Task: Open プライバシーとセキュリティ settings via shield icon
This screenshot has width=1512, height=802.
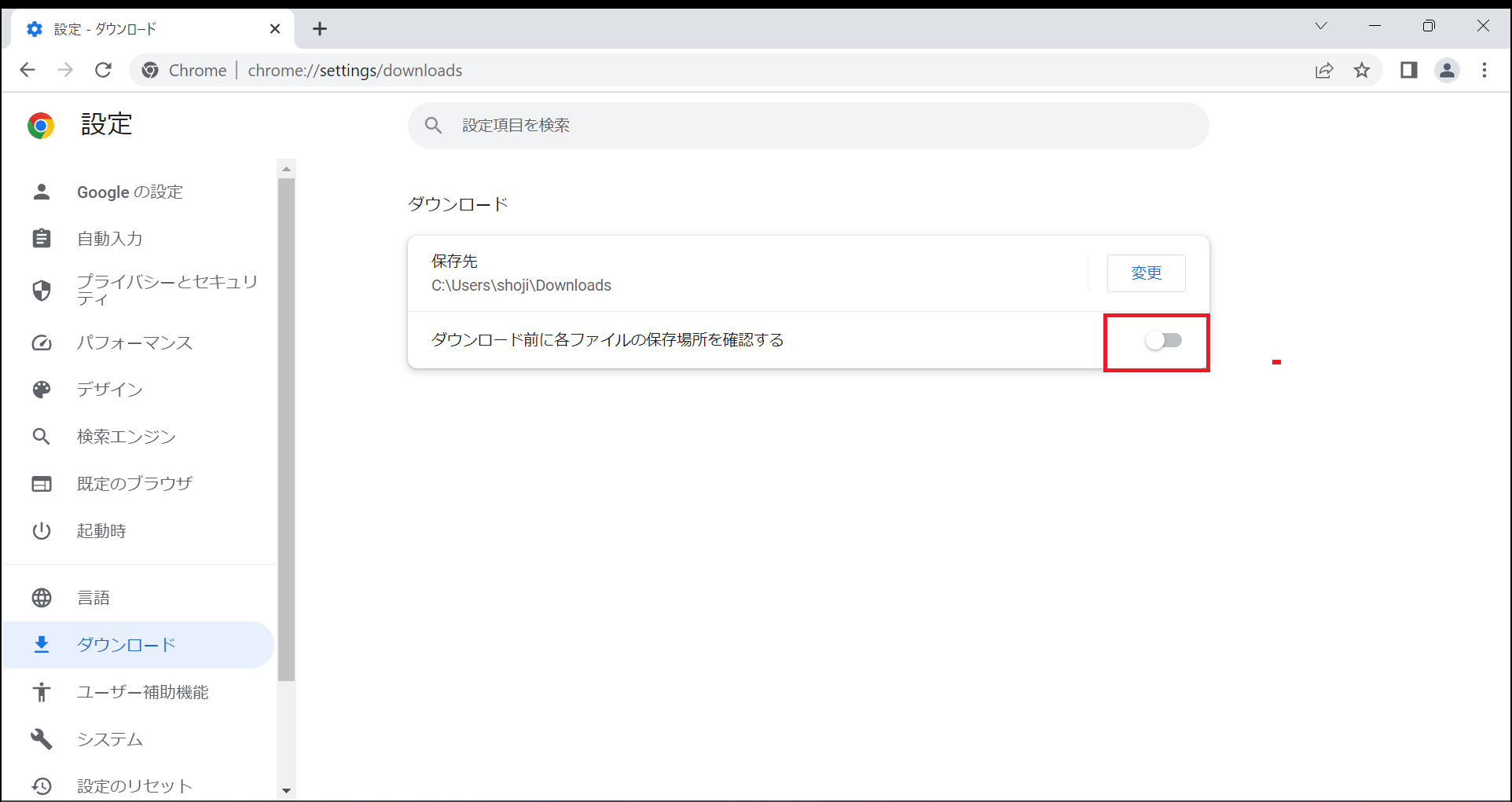Action: (41, 290)
